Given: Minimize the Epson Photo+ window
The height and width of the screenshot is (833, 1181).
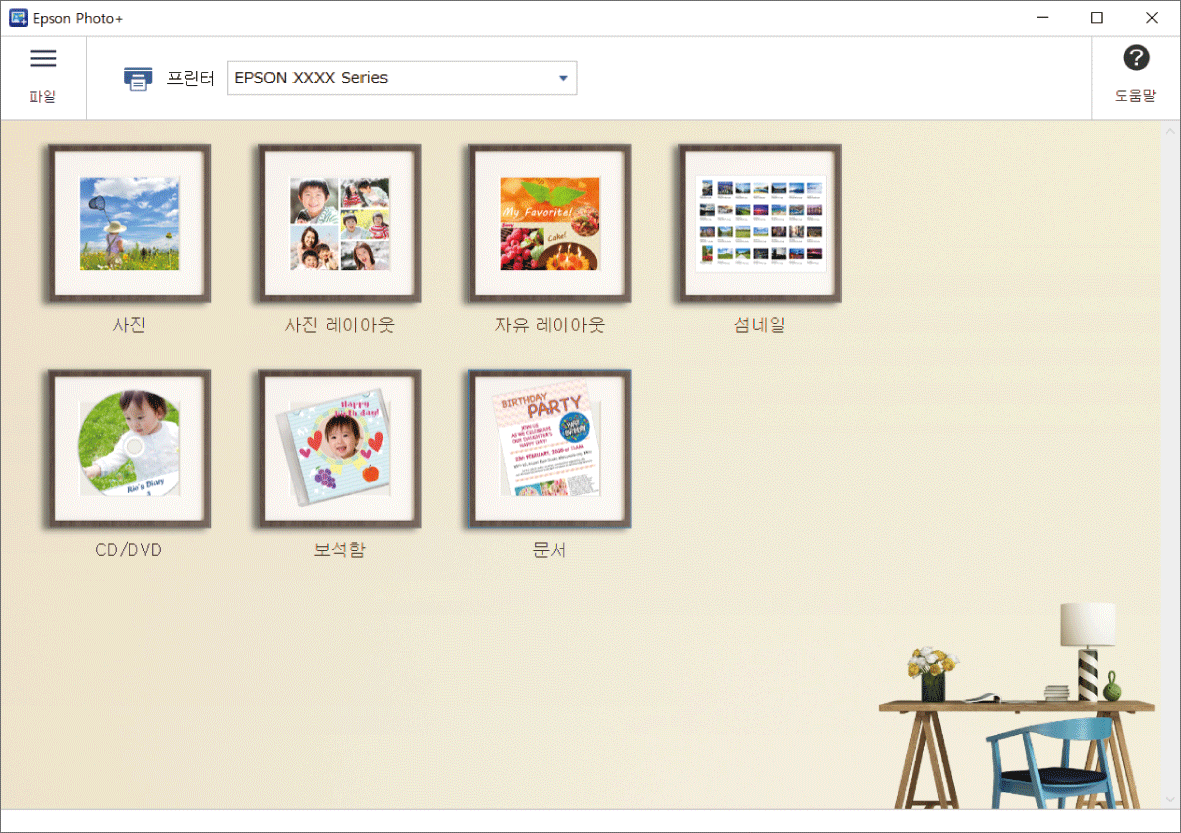Looking at the screenshot, I should click(x=1043, y=18).
